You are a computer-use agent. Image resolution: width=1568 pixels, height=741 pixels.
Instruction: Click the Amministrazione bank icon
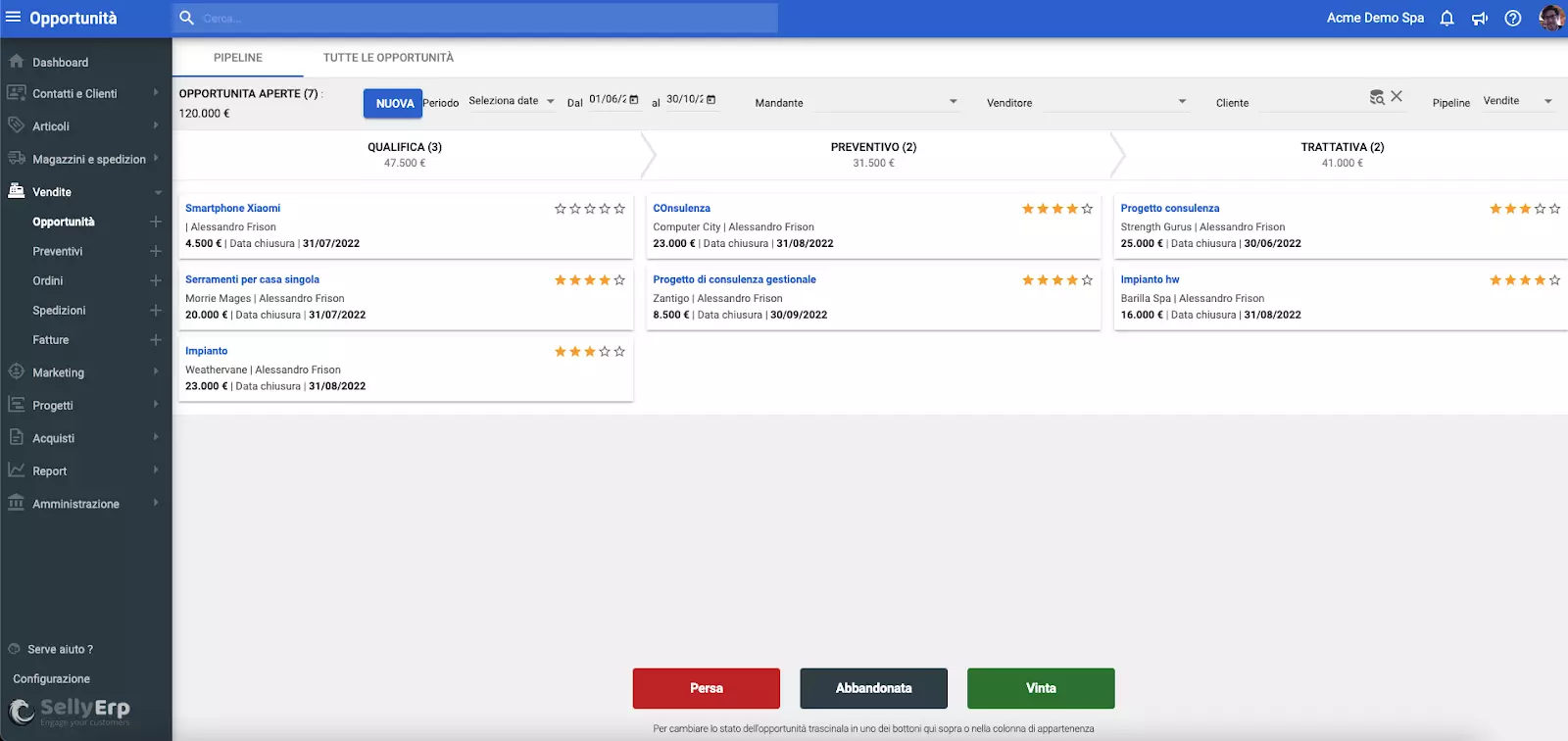pos(16,503)
